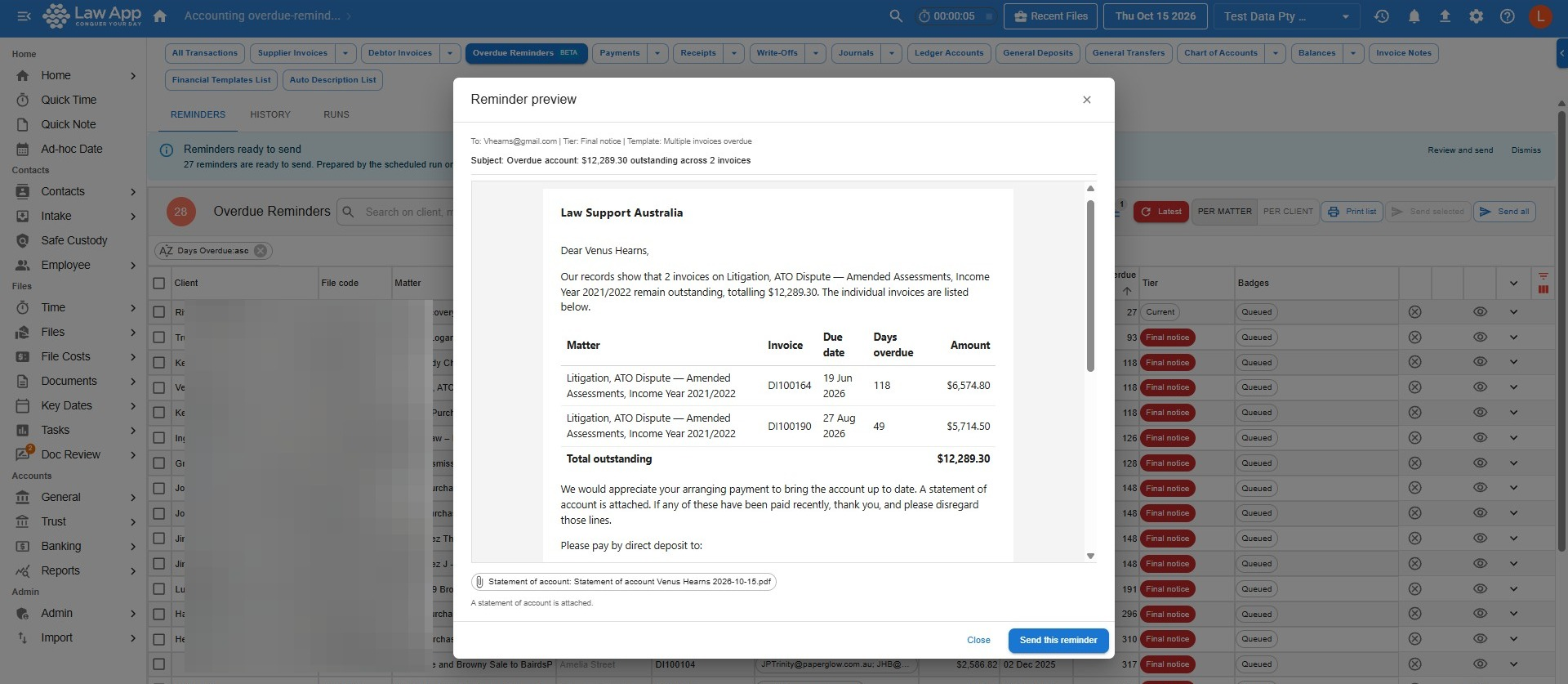View notifications bell icon
The image size is (1568, 684).
1414,16
